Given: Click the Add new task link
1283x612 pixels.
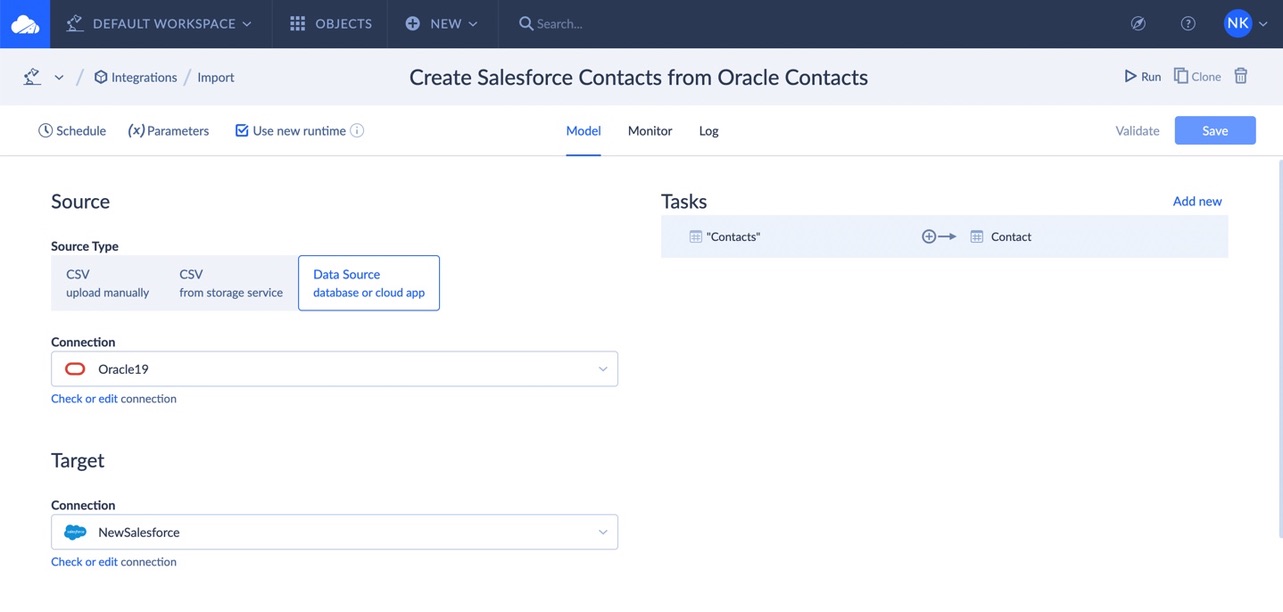Looking at the screenshot, I should click(x=1197, y=201).
